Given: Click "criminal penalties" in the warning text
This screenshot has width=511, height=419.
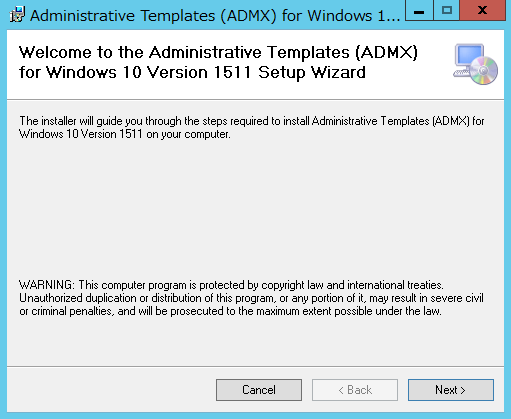Looking at the screenshot, I should [x=73, y=311].
